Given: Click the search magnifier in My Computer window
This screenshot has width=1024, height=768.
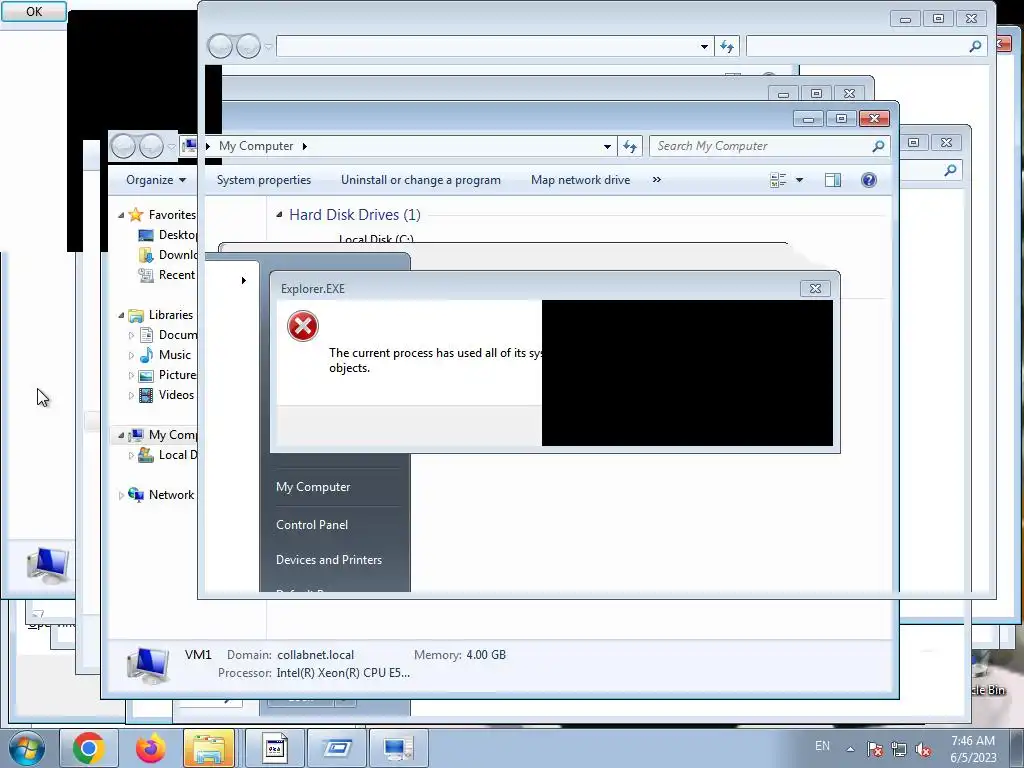Looking at the screenshot, I should [x=878, y=146].
